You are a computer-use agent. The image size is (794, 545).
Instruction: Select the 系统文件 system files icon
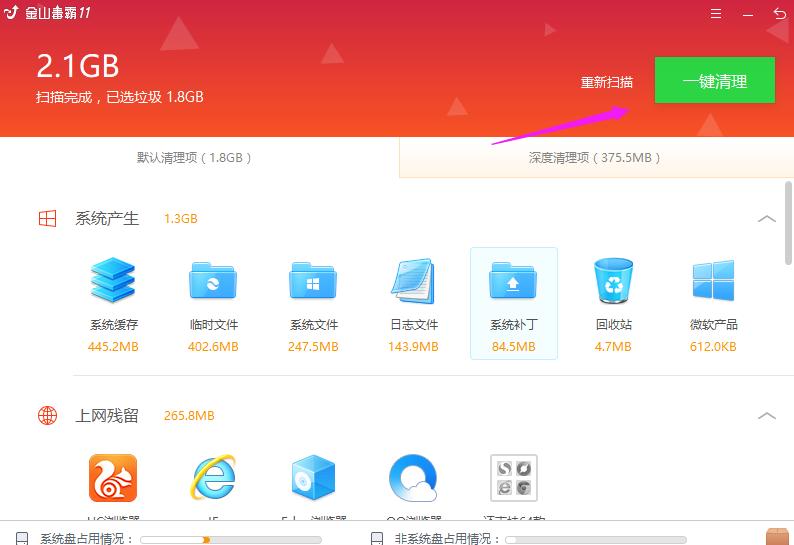(x=313, y=281)
